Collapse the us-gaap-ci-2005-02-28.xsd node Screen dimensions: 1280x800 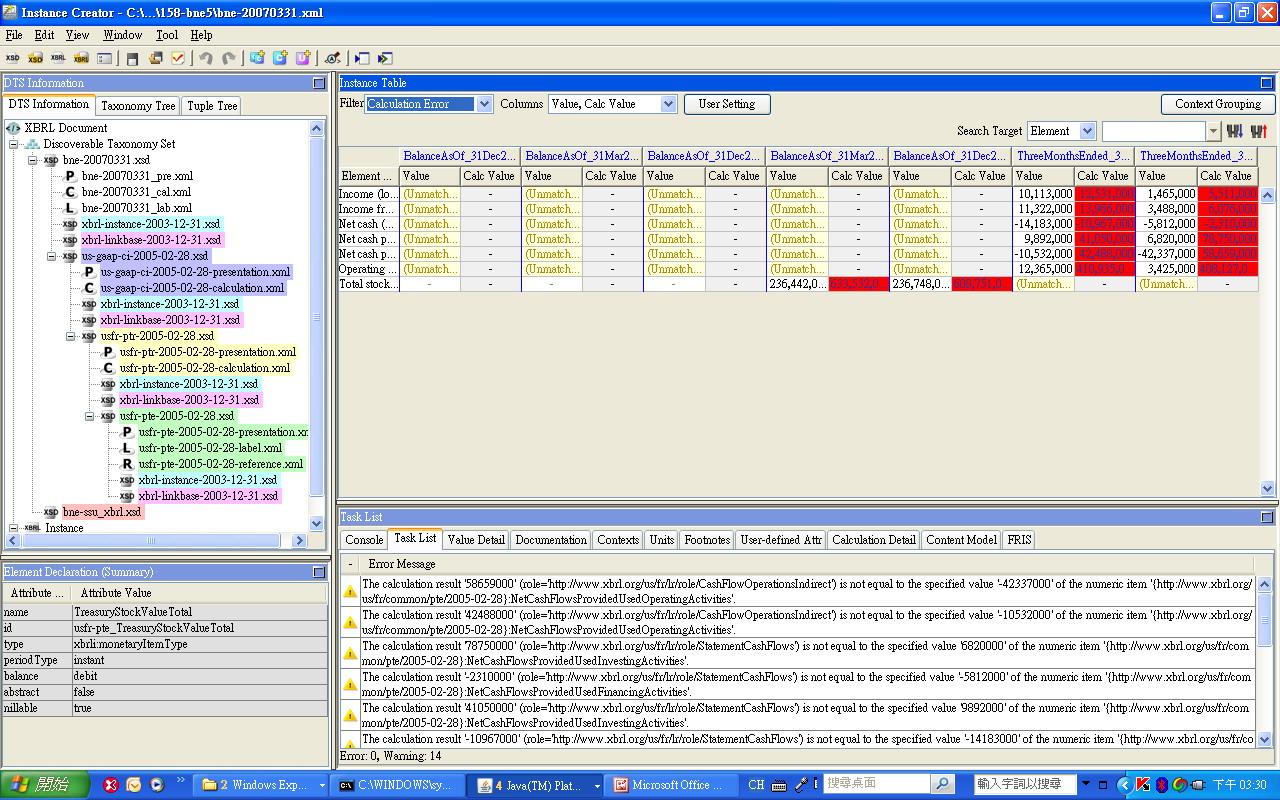pos(52,256)
